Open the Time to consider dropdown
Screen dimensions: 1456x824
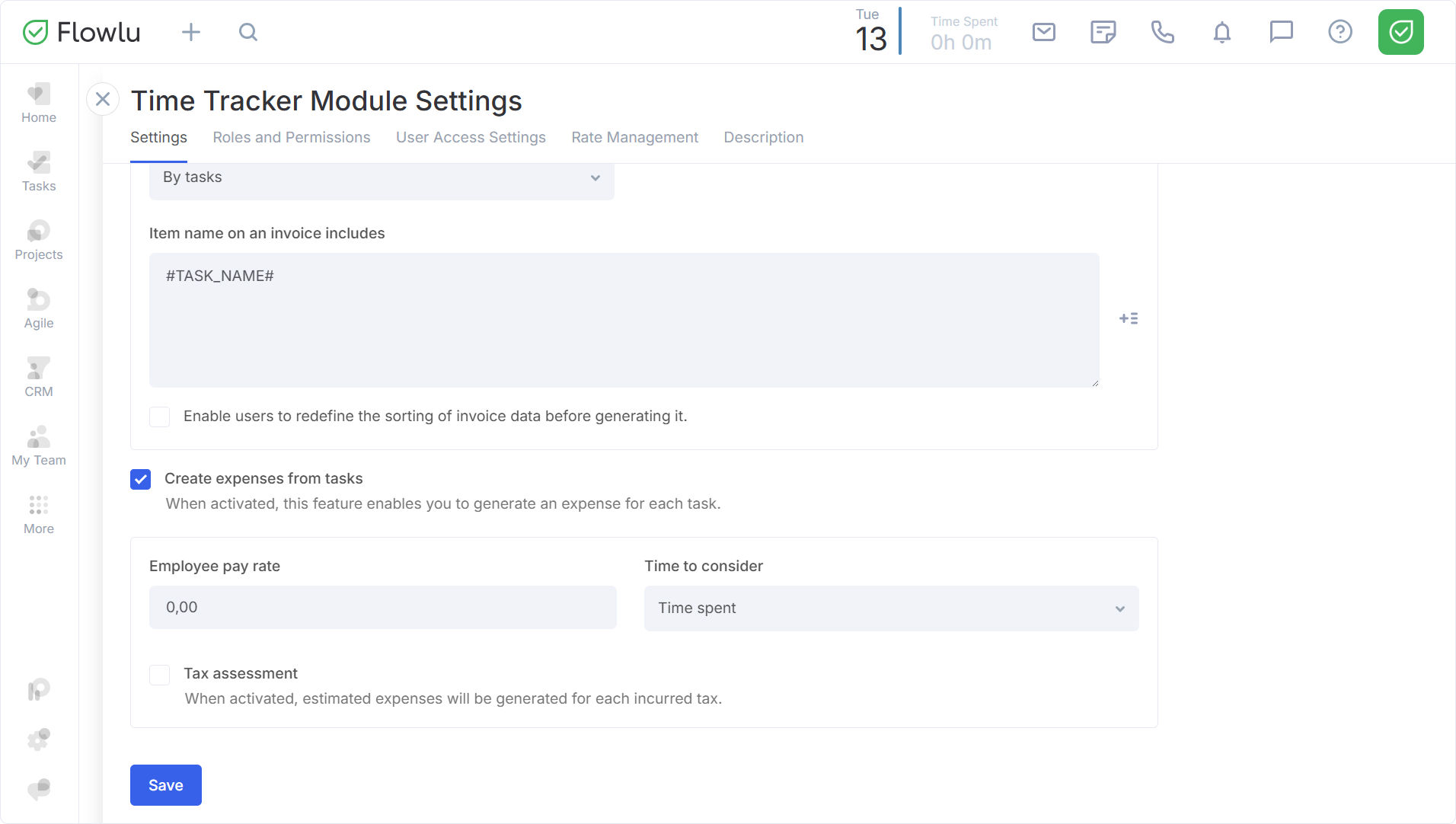(891, 608)
